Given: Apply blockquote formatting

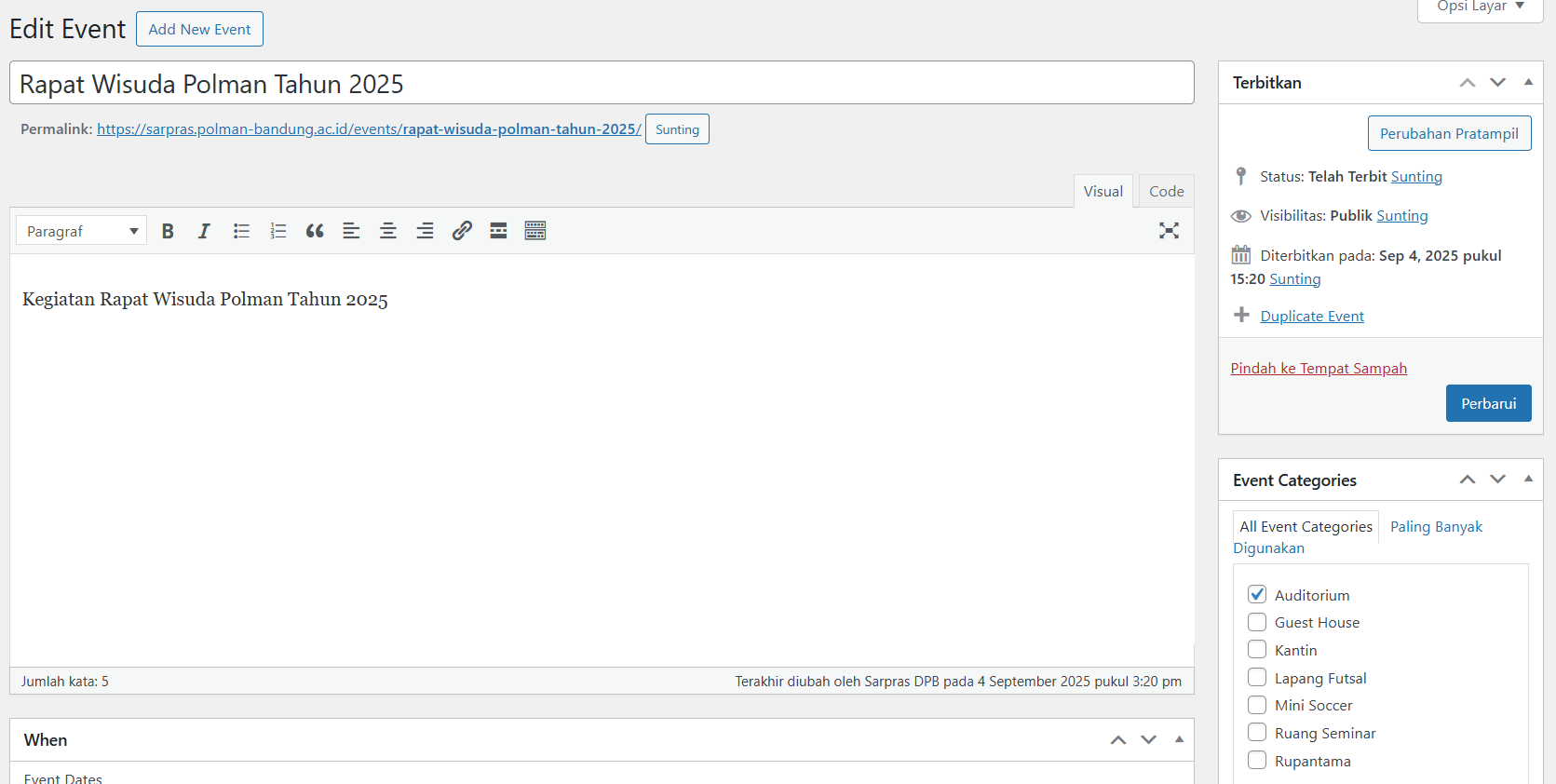Looking at the screenshot, I should point(315,231).
